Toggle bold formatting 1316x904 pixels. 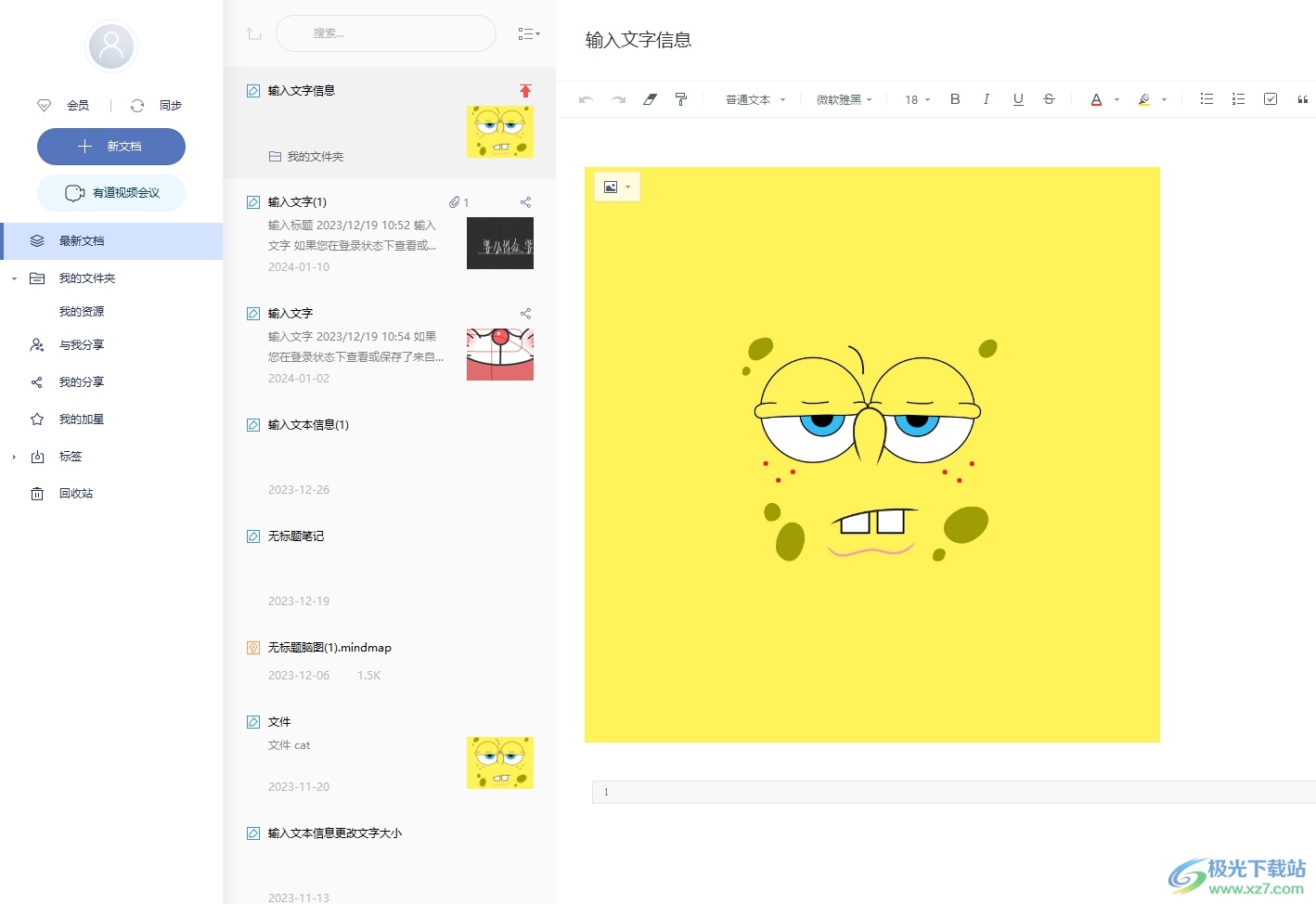955,99
